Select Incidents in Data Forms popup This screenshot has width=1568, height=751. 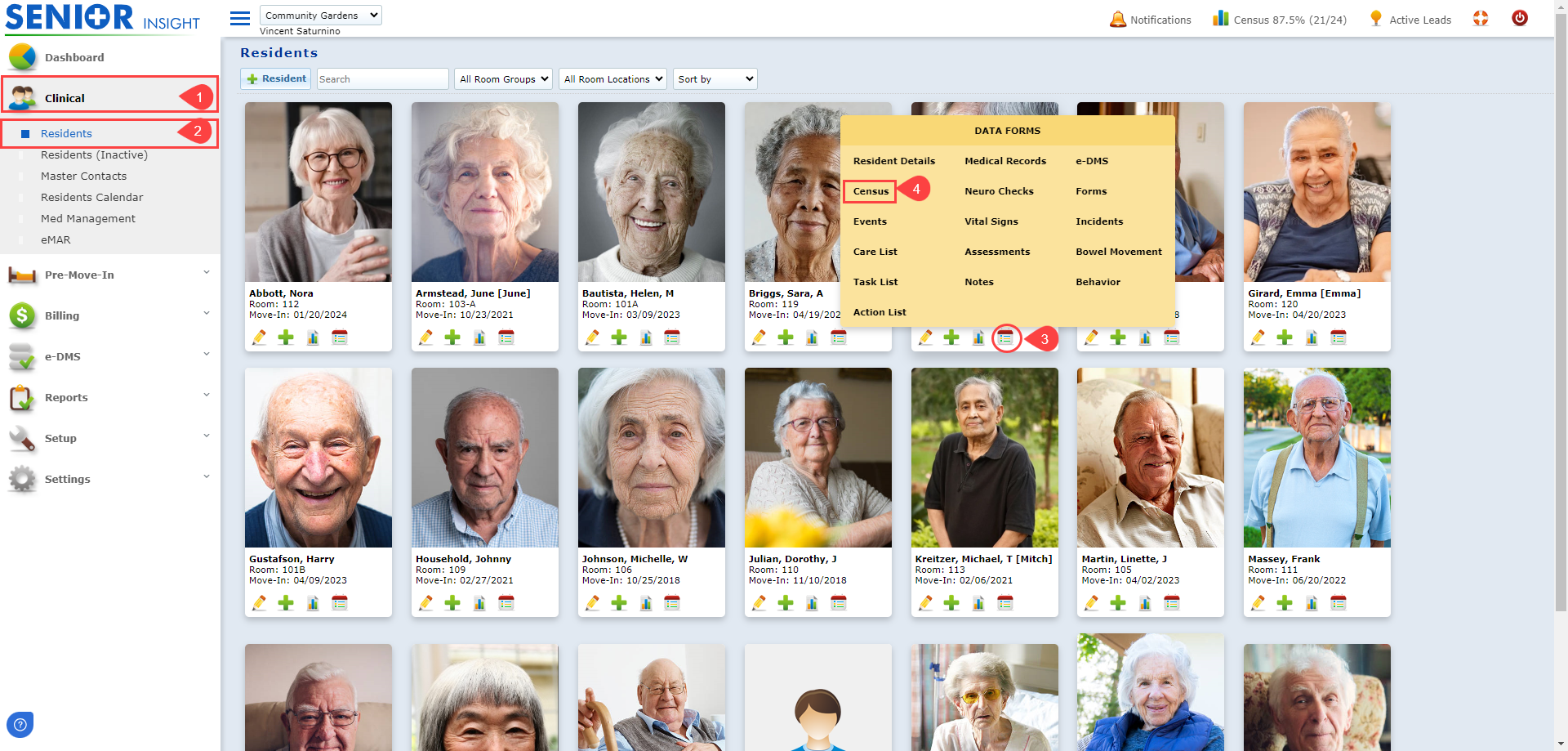click(1099, 221)
